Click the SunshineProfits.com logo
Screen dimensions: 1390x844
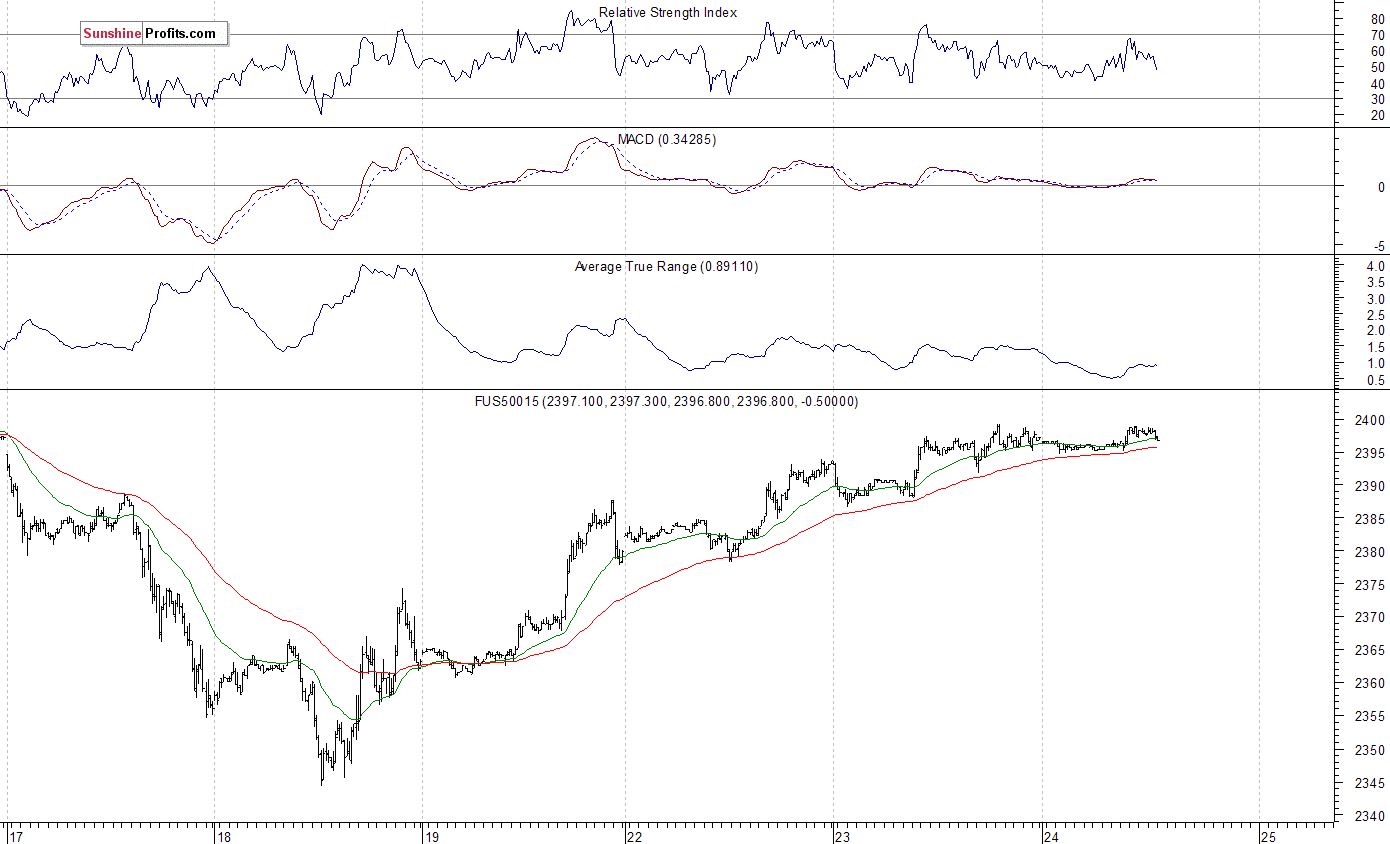point(154,33)
